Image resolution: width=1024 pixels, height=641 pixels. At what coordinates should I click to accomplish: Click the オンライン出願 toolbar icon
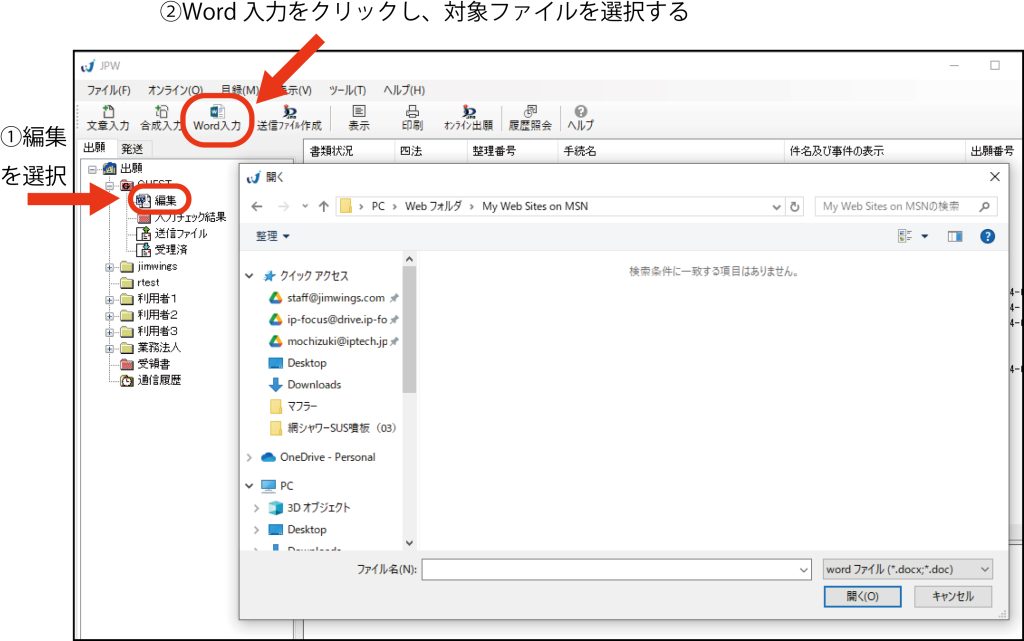click(468, 118)
